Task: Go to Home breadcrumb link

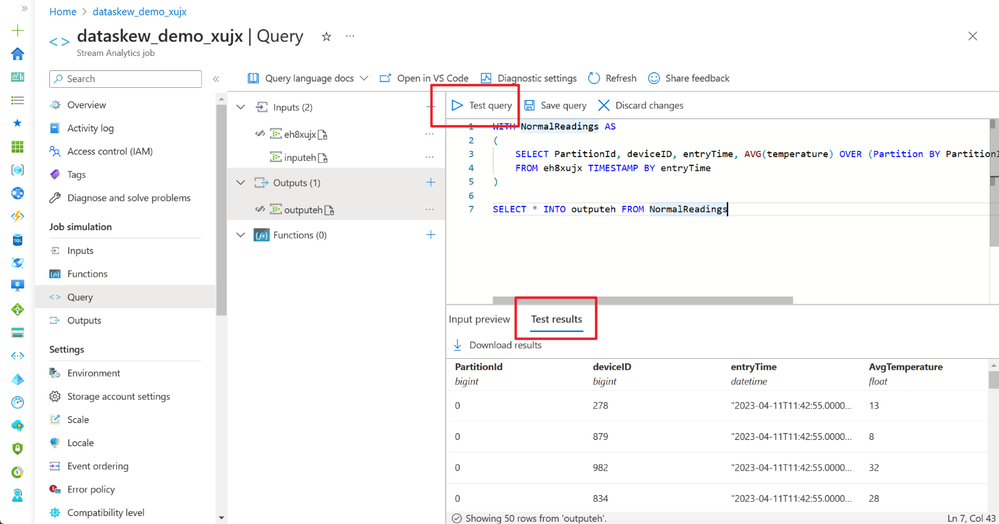Action: 62,11
